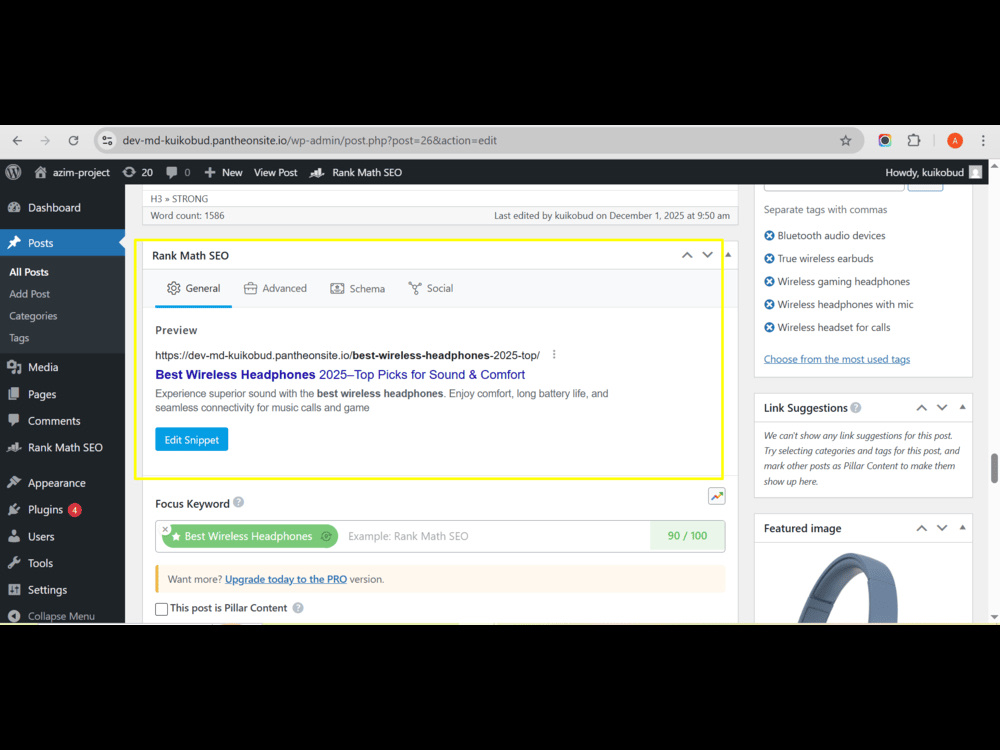Remove the Wireless headphones with mic tag
Viewport: 1000px width, 750px height.
pyautogui.click(x=769, y=305)
